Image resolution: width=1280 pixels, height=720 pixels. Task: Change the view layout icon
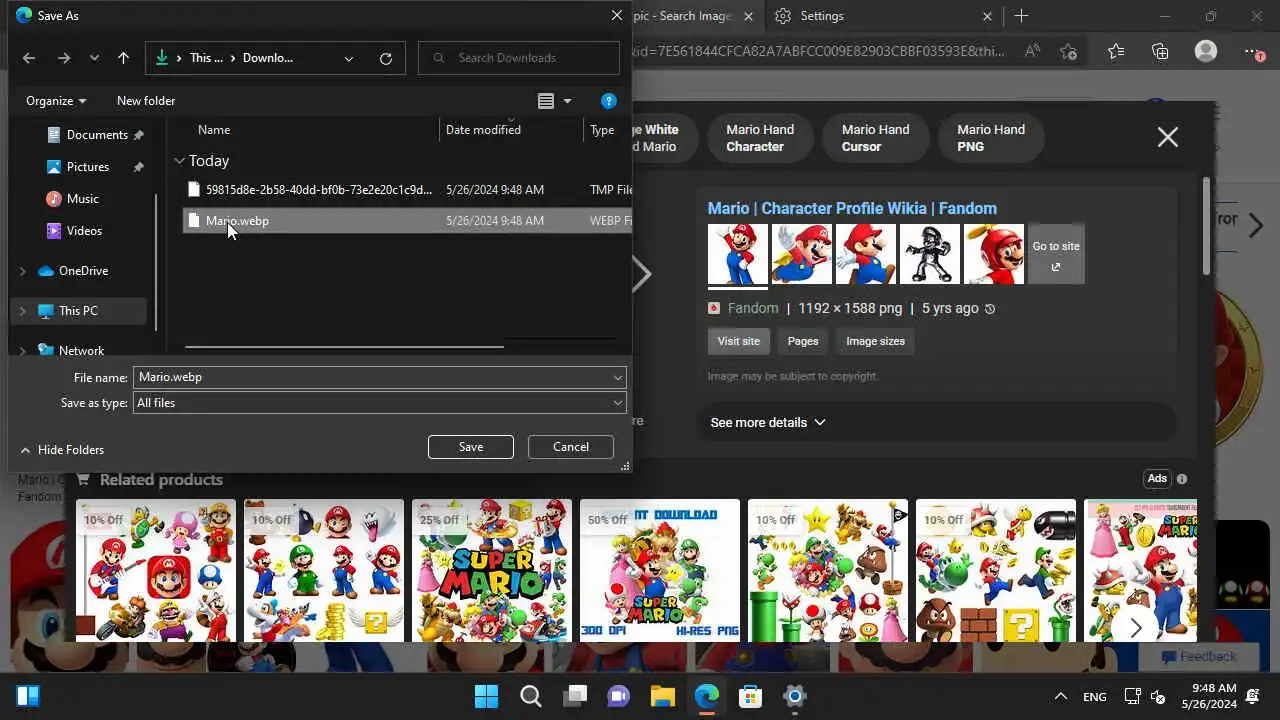[x=546, y=101]
